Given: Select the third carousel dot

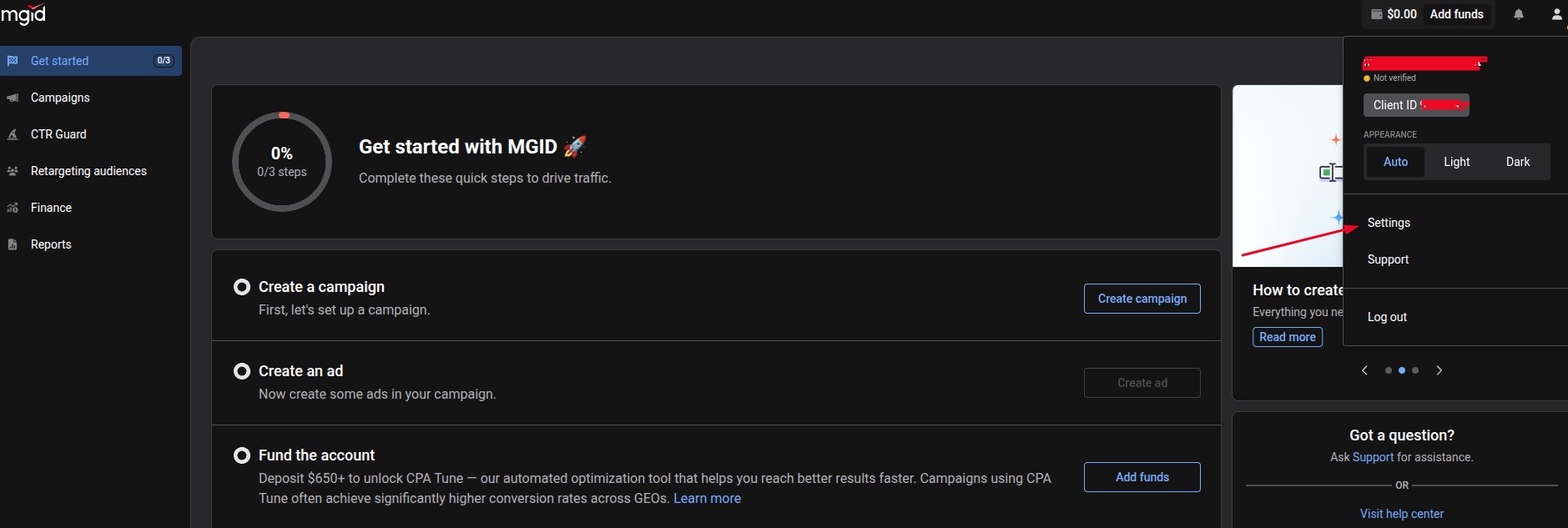Looking at the screenshot, I should 1414,370.
